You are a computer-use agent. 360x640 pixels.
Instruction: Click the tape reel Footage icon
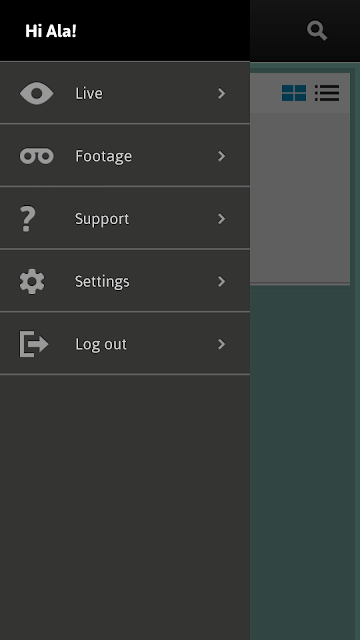[36, 156]
